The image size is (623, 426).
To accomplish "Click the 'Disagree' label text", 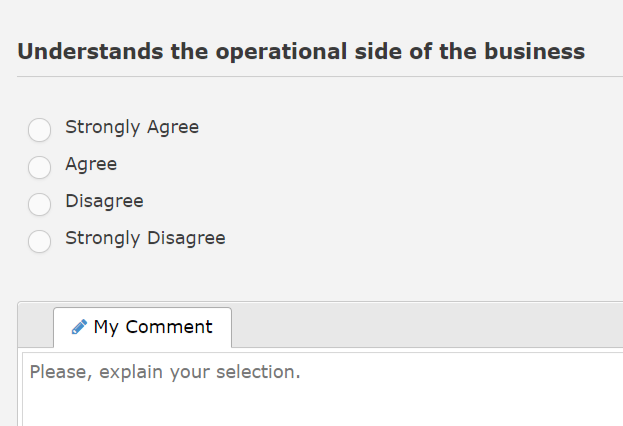I will pos(104,201).
